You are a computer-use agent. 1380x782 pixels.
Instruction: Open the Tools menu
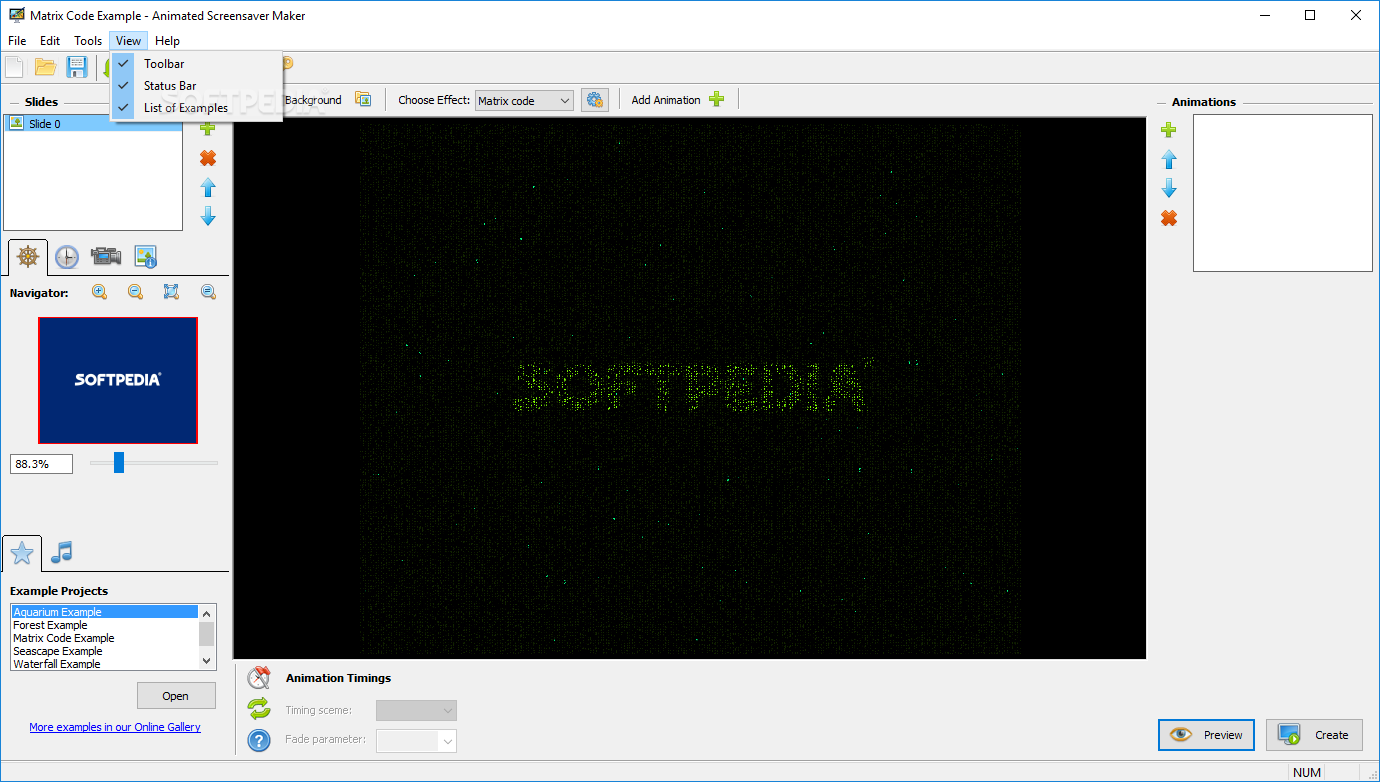88,41
